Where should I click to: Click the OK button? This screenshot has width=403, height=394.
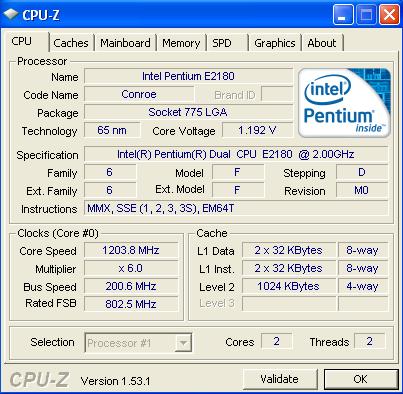361,379
